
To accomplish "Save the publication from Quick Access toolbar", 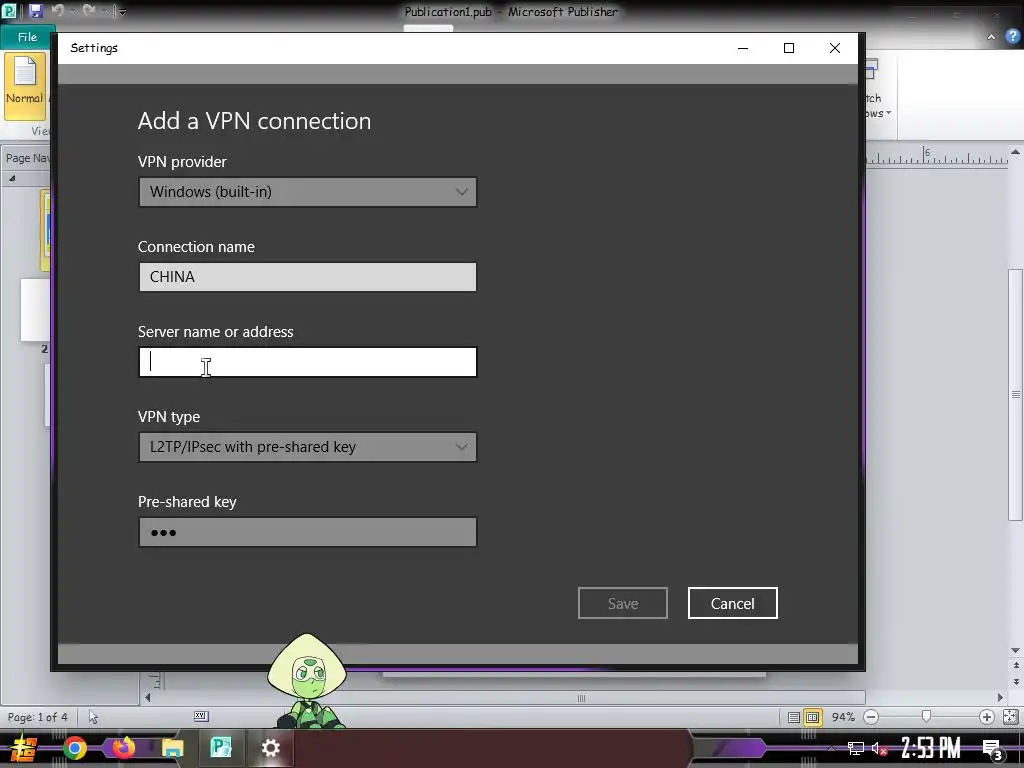I will (x=35, y=10).
